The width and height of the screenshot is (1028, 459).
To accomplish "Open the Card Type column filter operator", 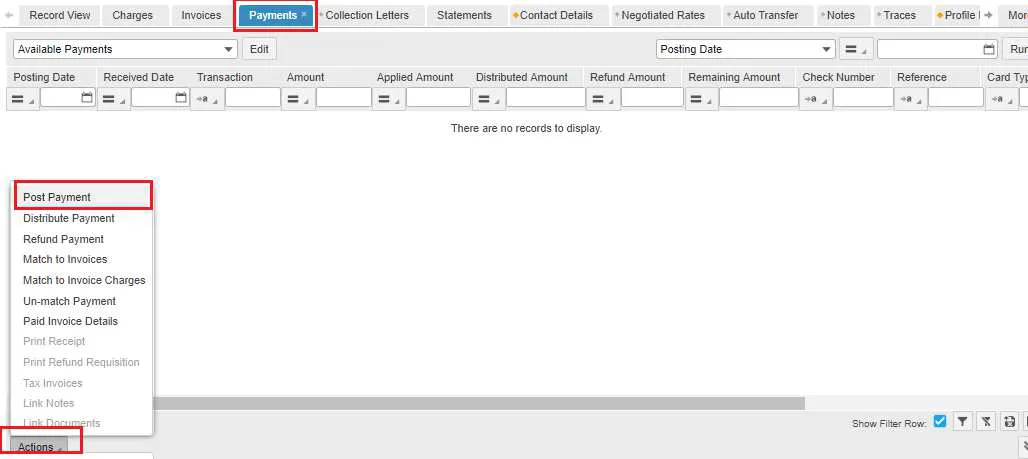I will pos(1001,98).
